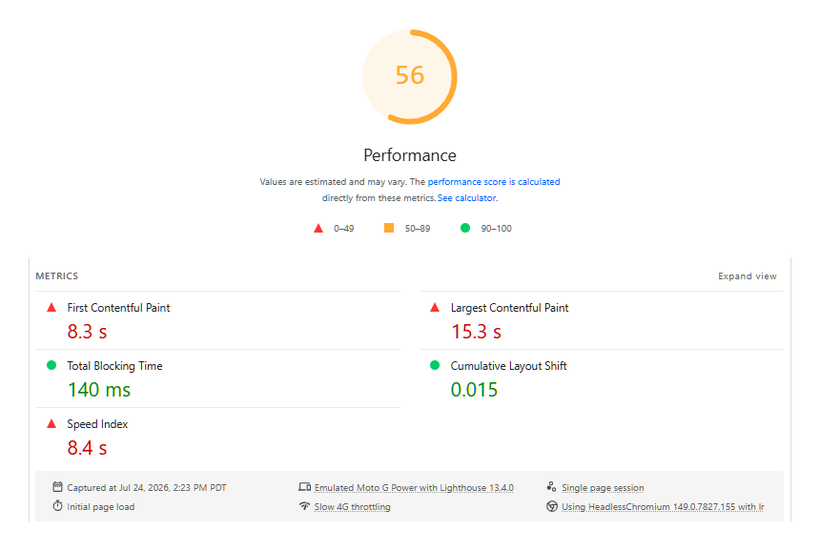Image resolution: width=820 pixels, height=550 pixels.
Task: Click the green circle beside Cumulative Layout Shift
Action: pyautogui.click(x=435, y=365)
